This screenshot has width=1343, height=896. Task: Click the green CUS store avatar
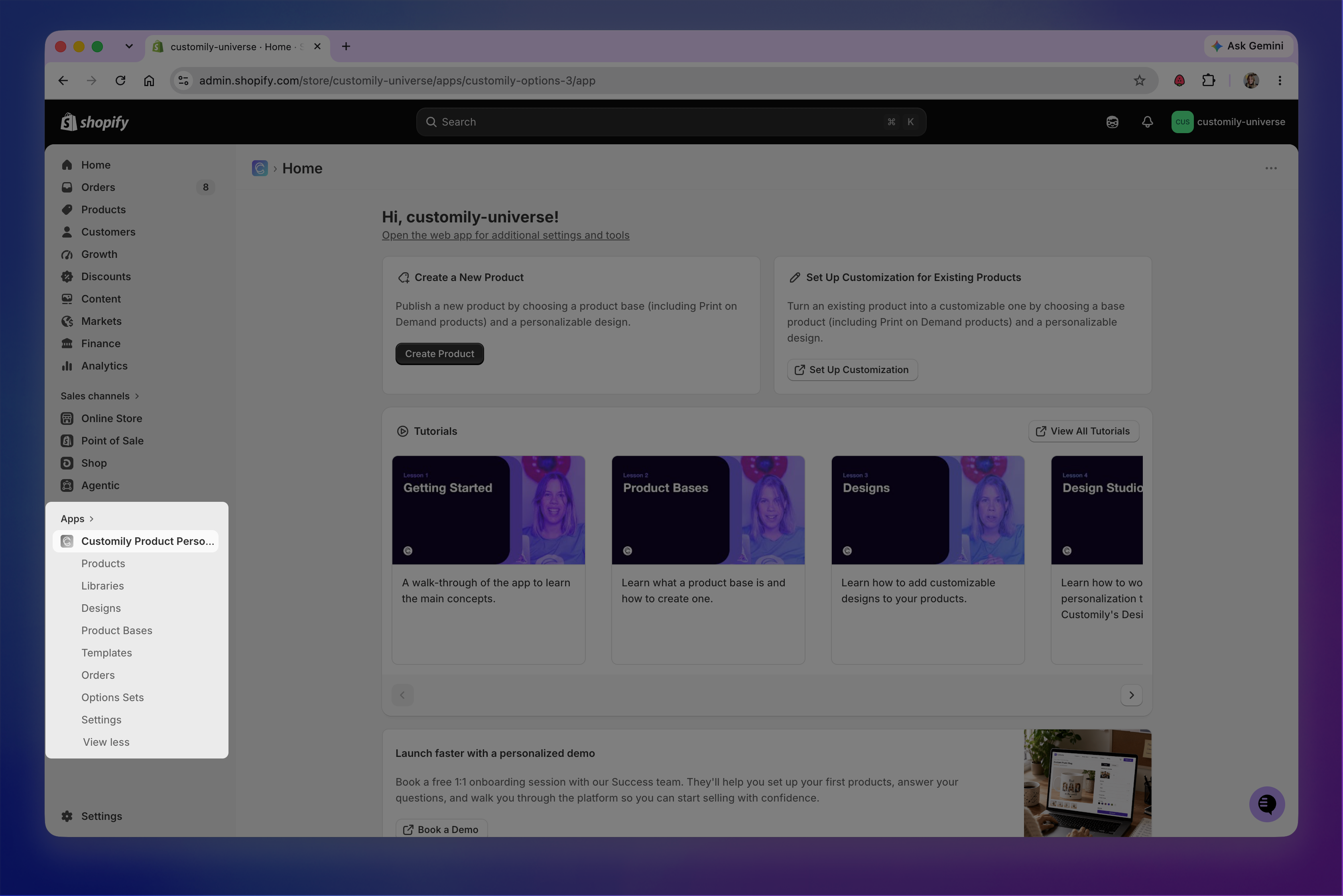(1182, 122)
